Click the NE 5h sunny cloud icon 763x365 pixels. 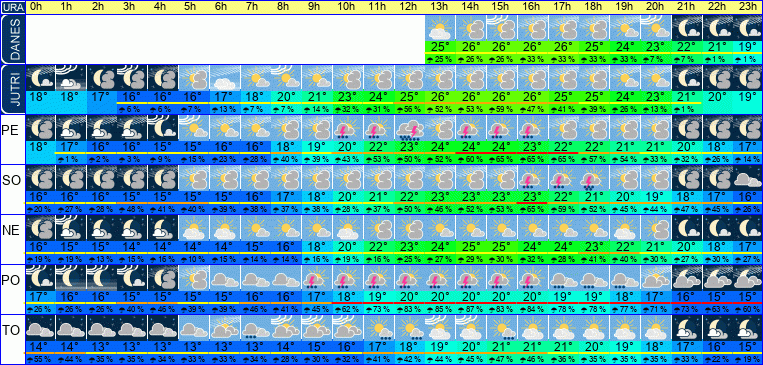pyautogui.click(x=194, y=228)
